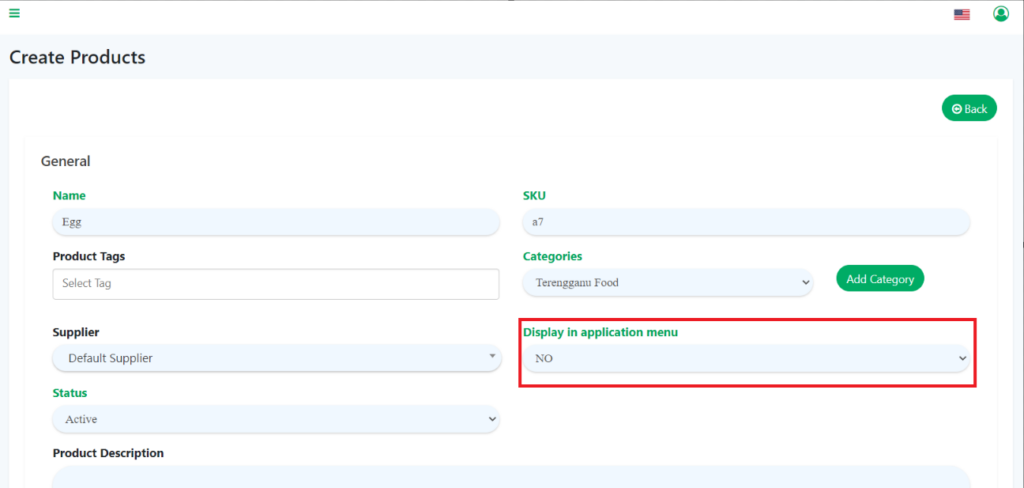Screen dimensions: 1024x488
Task: Click the green Categories label
Action: click(552, 256)
